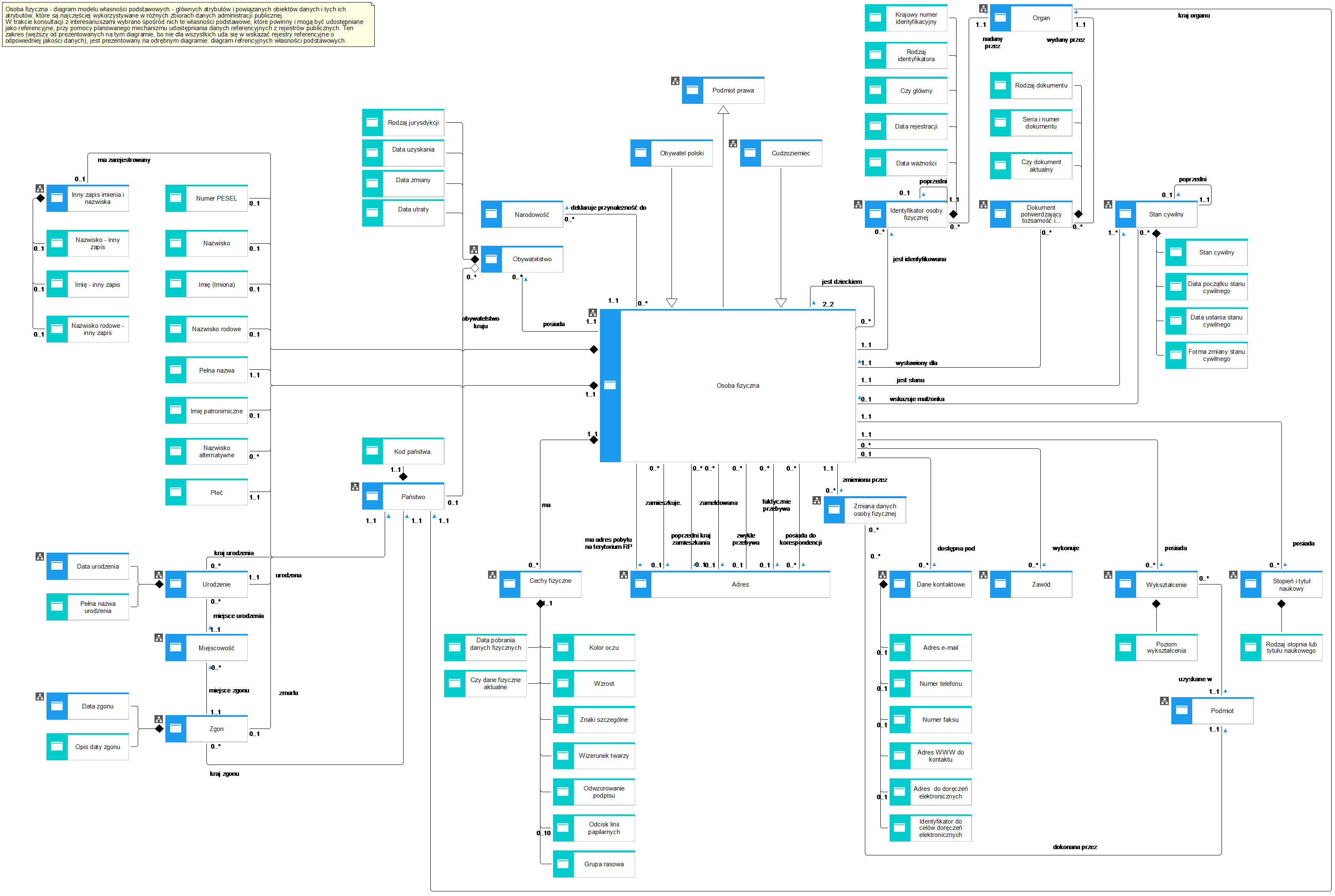Image resolution: width=1335 pixels, height=896 pixels.
Task: Click the diagram description note at top
Action: [188, 25]
